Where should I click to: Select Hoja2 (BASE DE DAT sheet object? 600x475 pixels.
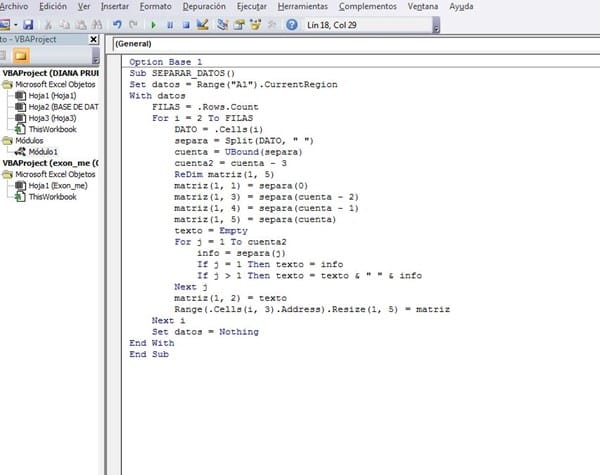(x=62, y=106)
